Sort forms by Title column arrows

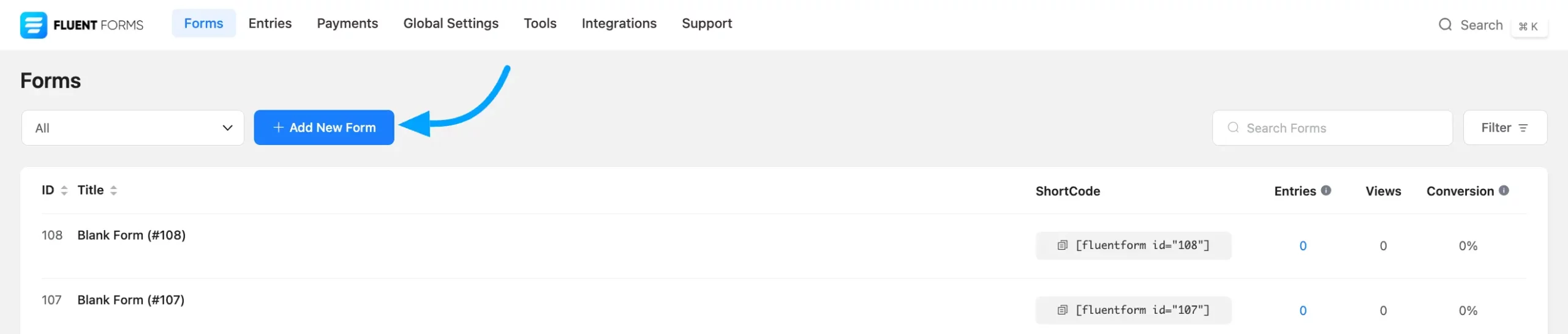[x=114, y=191]
